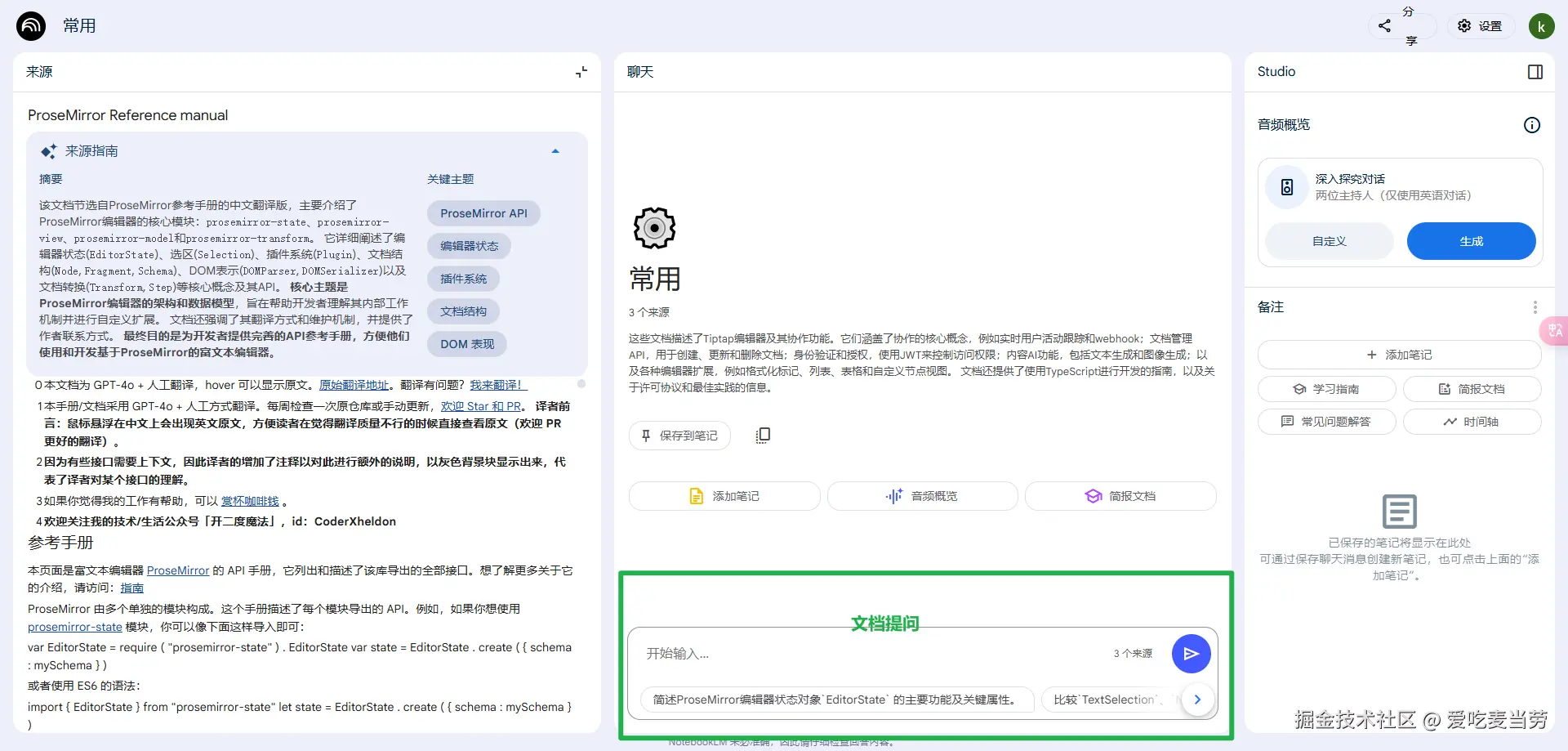The image size is (1568, 751).
Task: Click the blue 生成 generate button
Action: (1472, 241)
